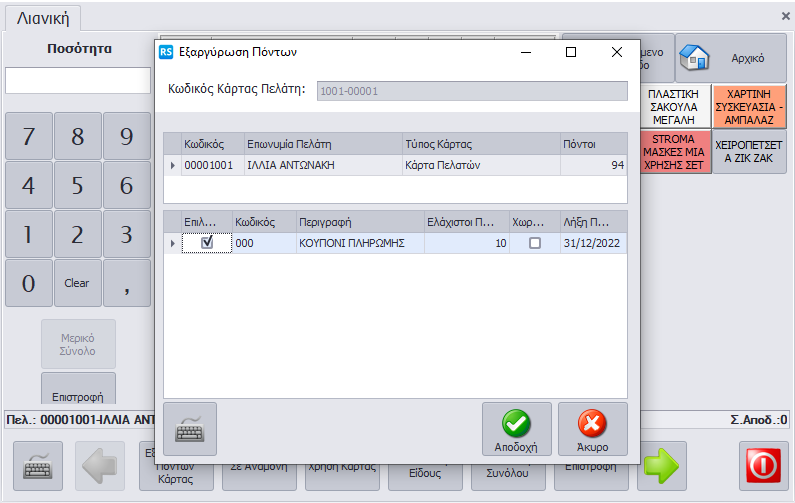The height and width of the screenshot is (503, 795).
Task: Toggle the ΚΟΥΠΟΝΙ ΠΛΗΡΩΜΗΣ selection checkbox
Action: 207,242
